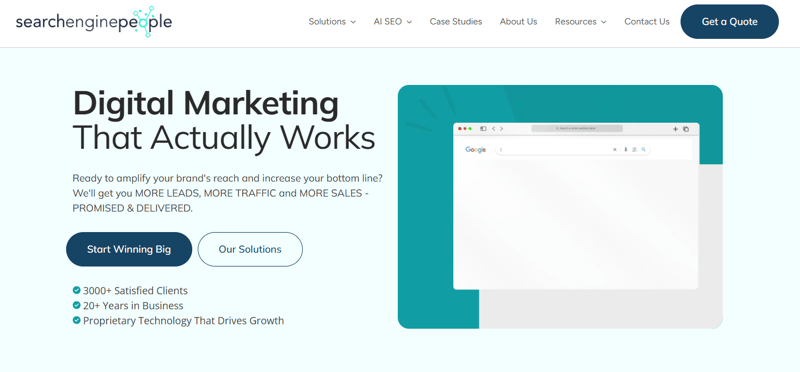This screenshot has height=372, width=800.
Task: Click the sidebar icon in mock browser toolbar
Action: tap(483, 129)
